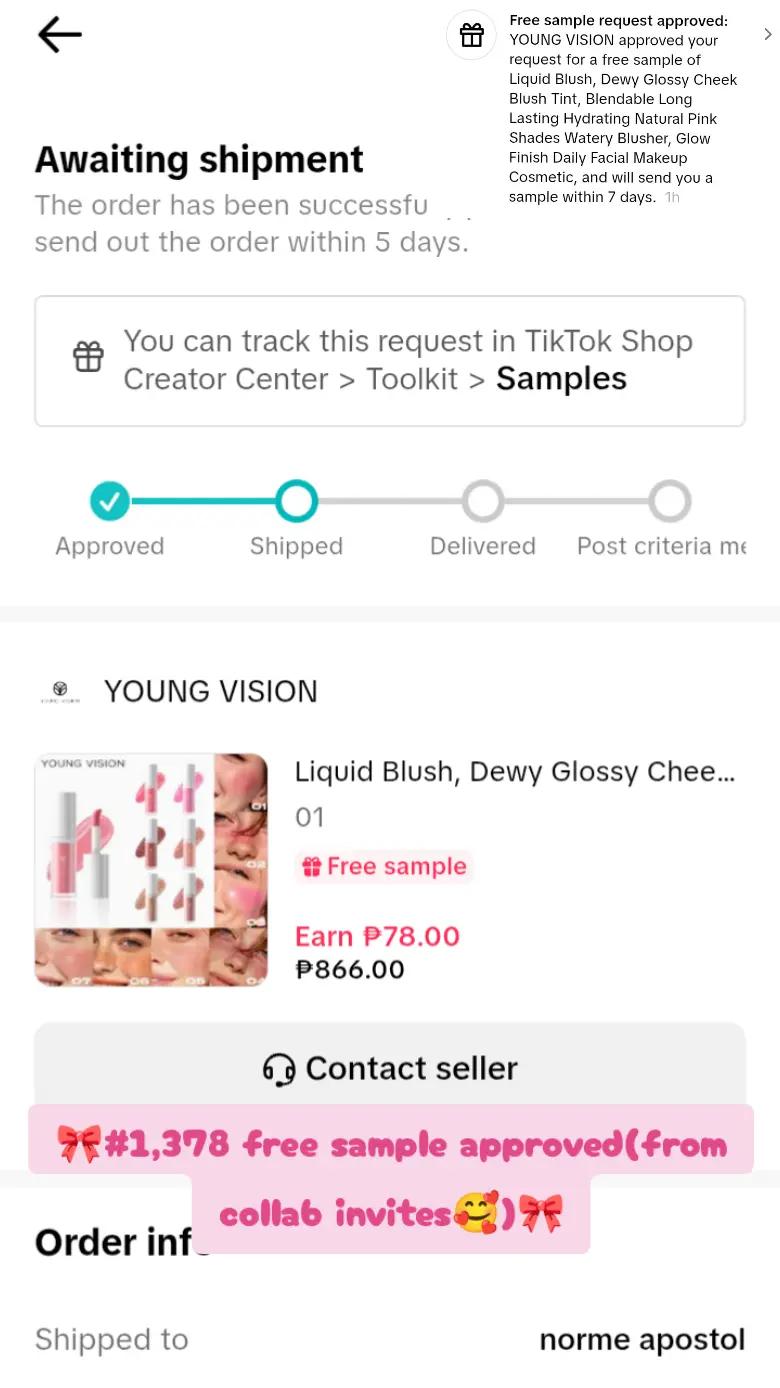The height and width of the screenshot is (1388, 780).
Task: Select the Approved checkmark step
Action: (110, 501)
